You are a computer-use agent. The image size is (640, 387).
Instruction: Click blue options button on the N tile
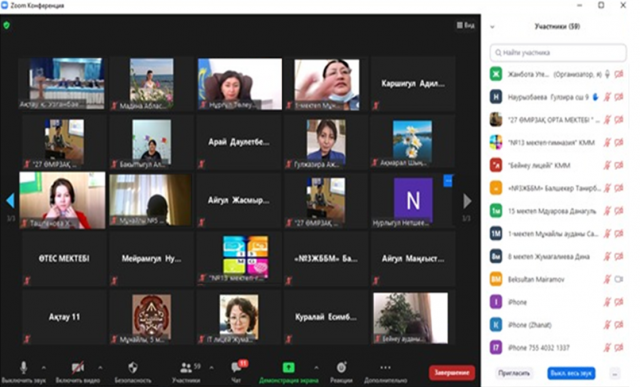(x=448, y=180)
